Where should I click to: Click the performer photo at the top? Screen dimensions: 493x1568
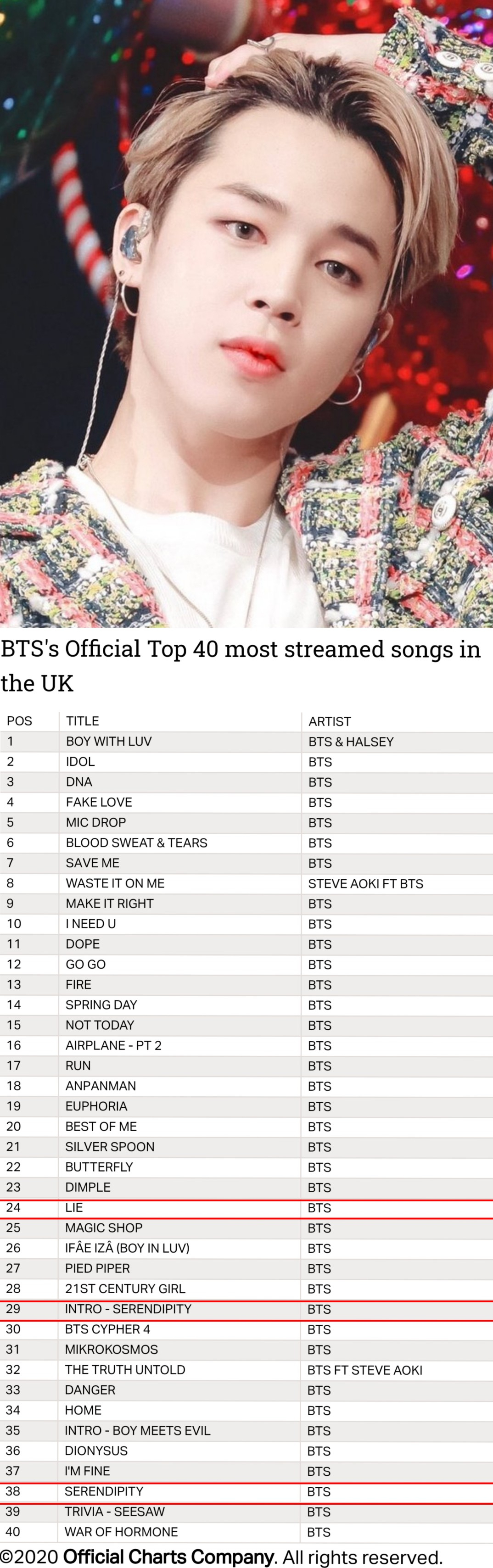point(246,313)
